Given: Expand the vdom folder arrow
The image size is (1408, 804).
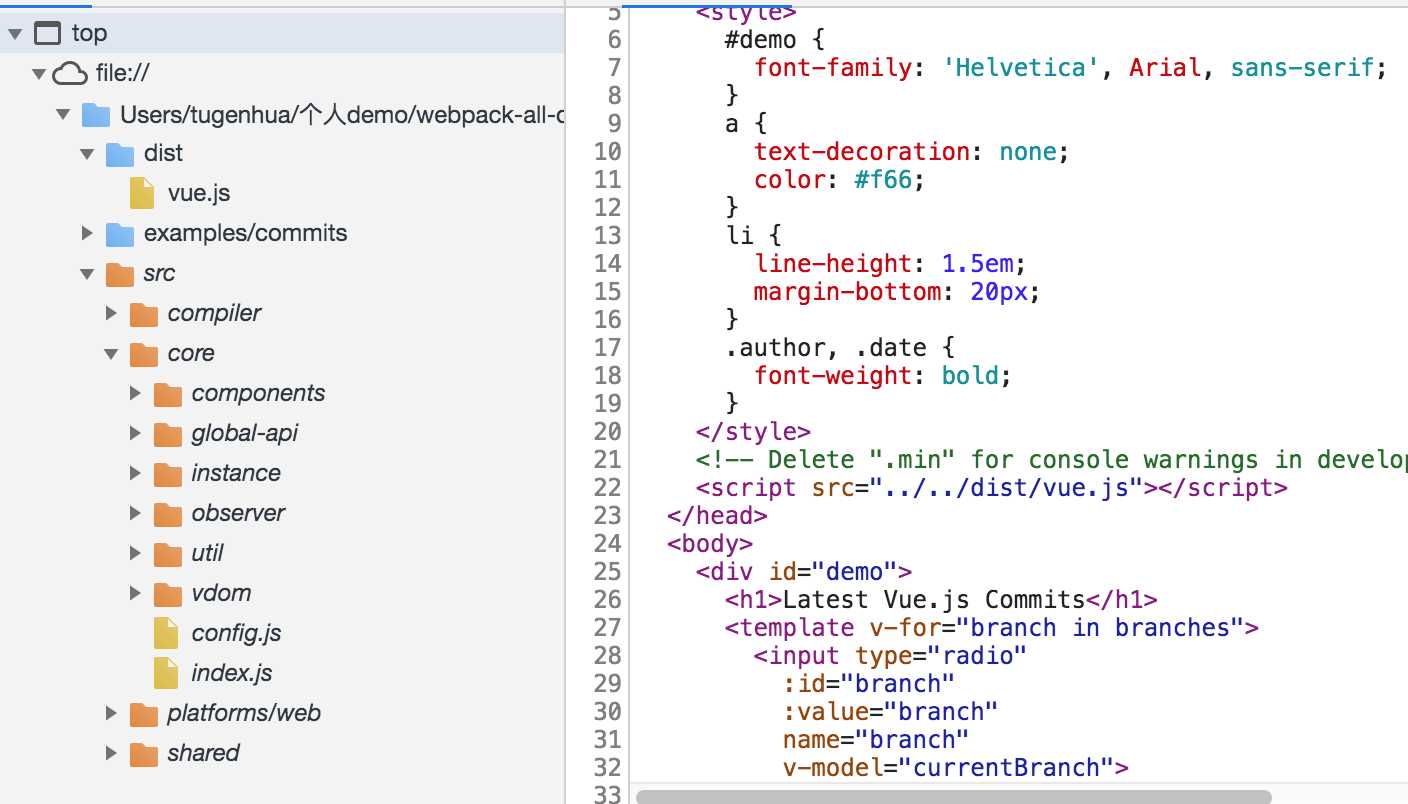Looking at the screenshot, I should (136, 593).
